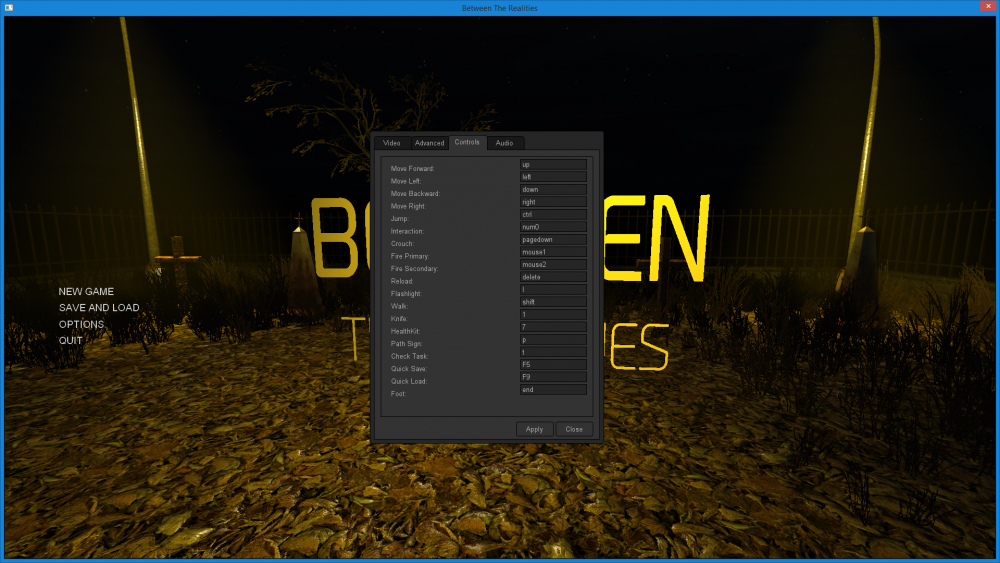Click Path Sign key field 'p'
The height and width of the screenshot is (563, 1000).
coord(553,339)
